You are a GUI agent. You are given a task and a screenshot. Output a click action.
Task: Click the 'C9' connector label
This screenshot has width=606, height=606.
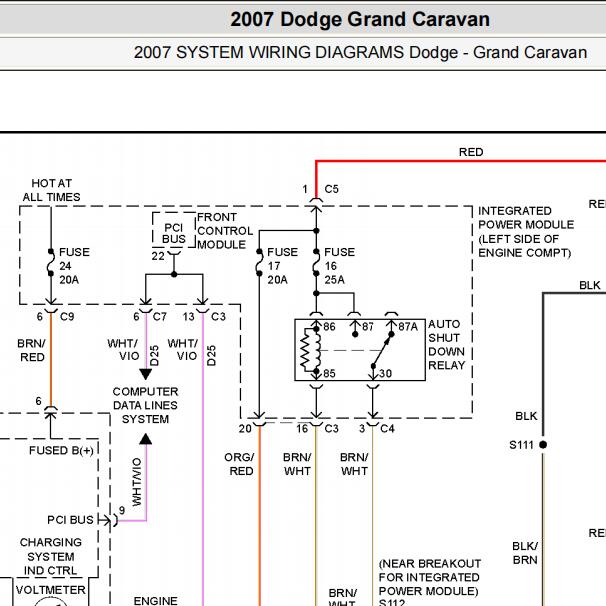click(x=67, y=317)
